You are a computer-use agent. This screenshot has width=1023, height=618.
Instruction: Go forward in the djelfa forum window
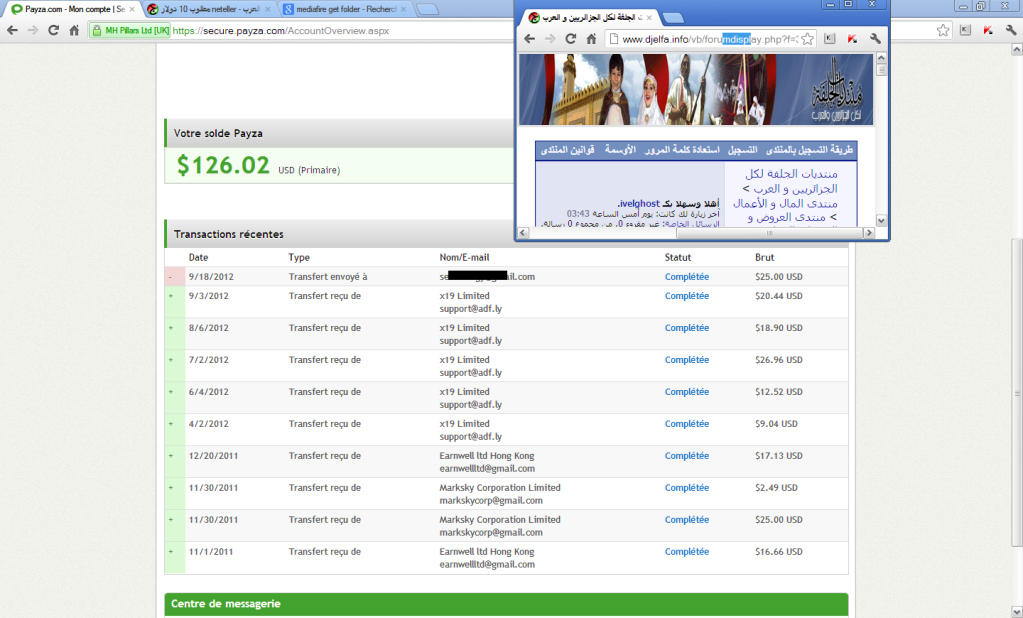(550, 39)
